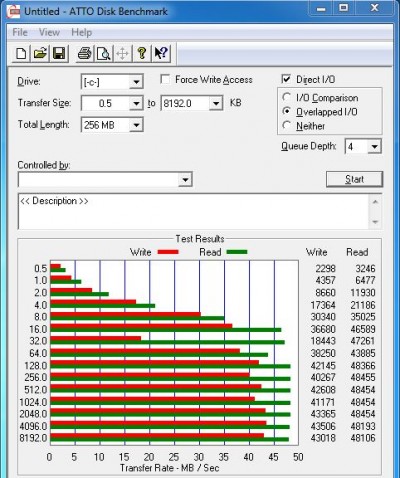This screenshot has height=478, width=400.
Task: Click the ATTO app icon in title bar
Action: coord(14,12)
